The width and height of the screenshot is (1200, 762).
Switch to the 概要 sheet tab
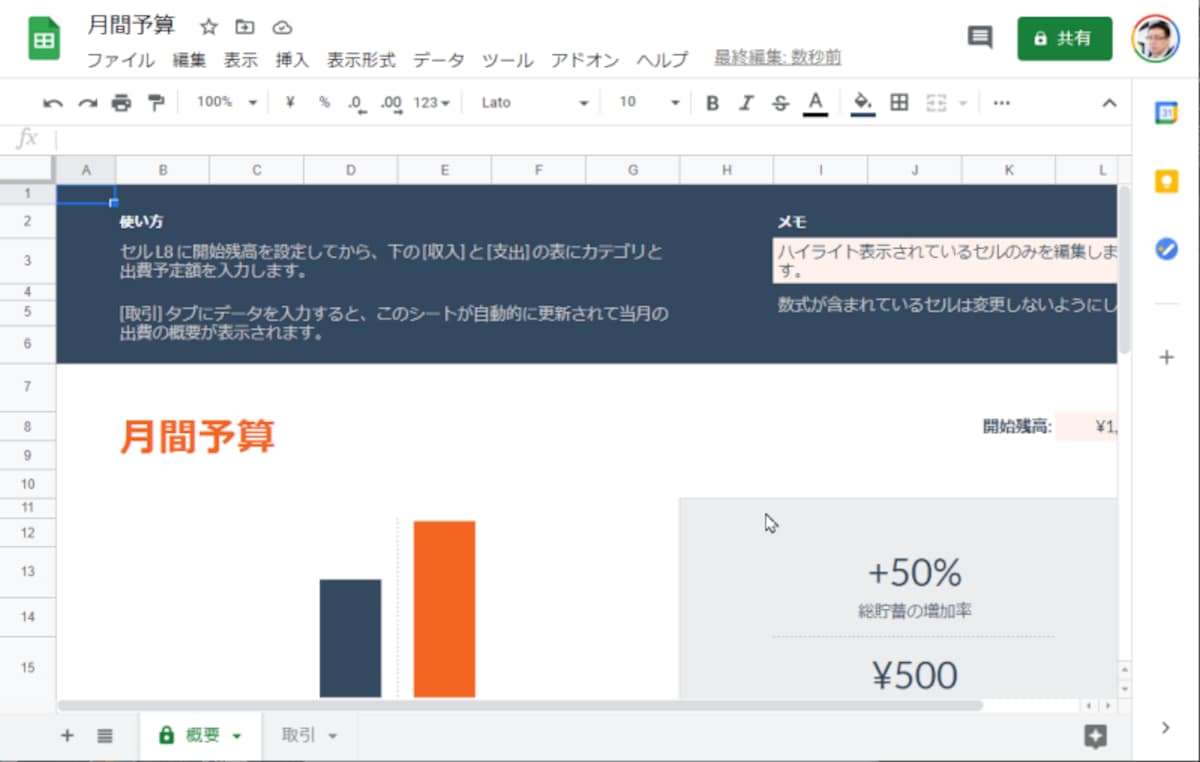tap(200, 736)
